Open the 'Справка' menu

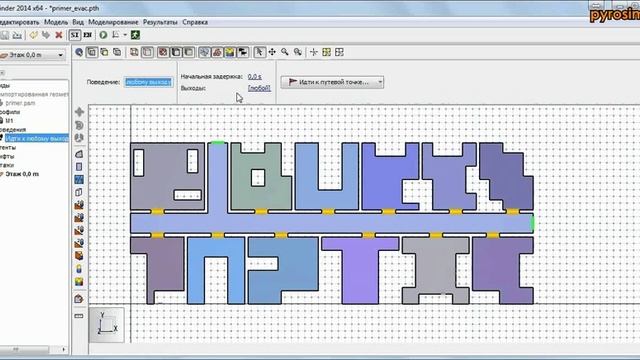(x=195, y=22)
